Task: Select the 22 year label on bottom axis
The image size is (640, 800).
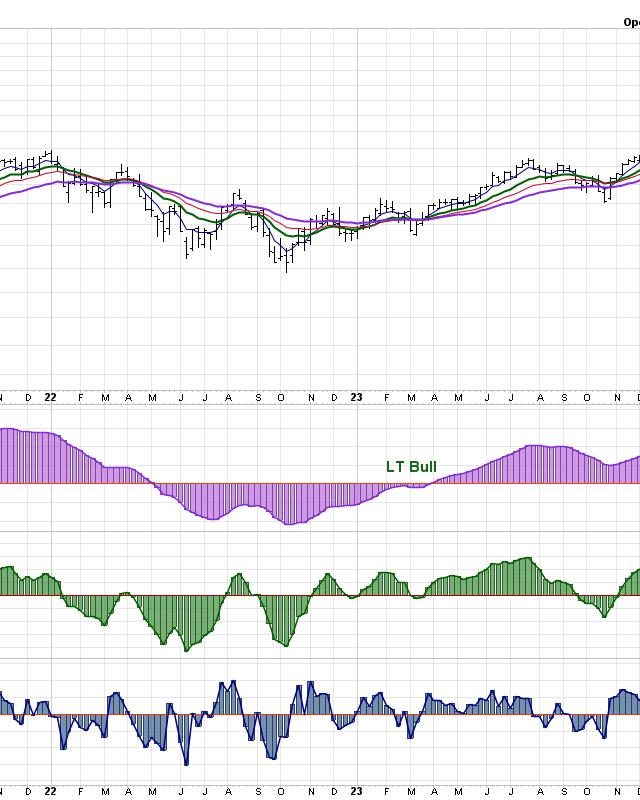Action: [x=51, y=791]
